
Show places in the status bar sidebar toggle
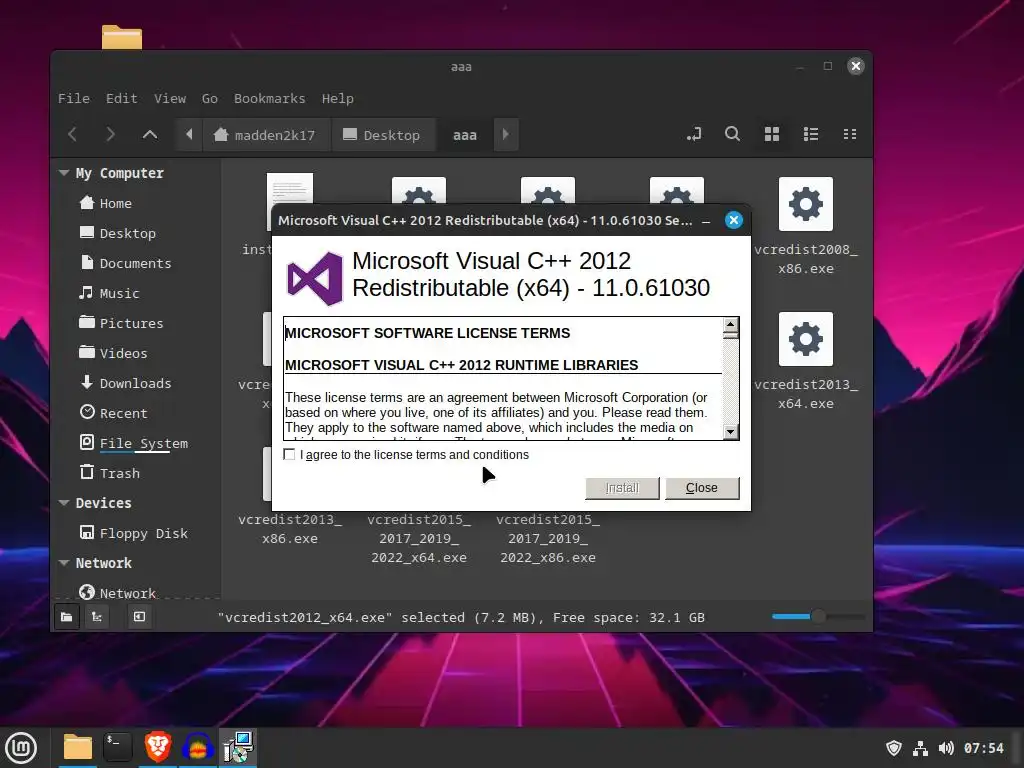click(67, 616)
